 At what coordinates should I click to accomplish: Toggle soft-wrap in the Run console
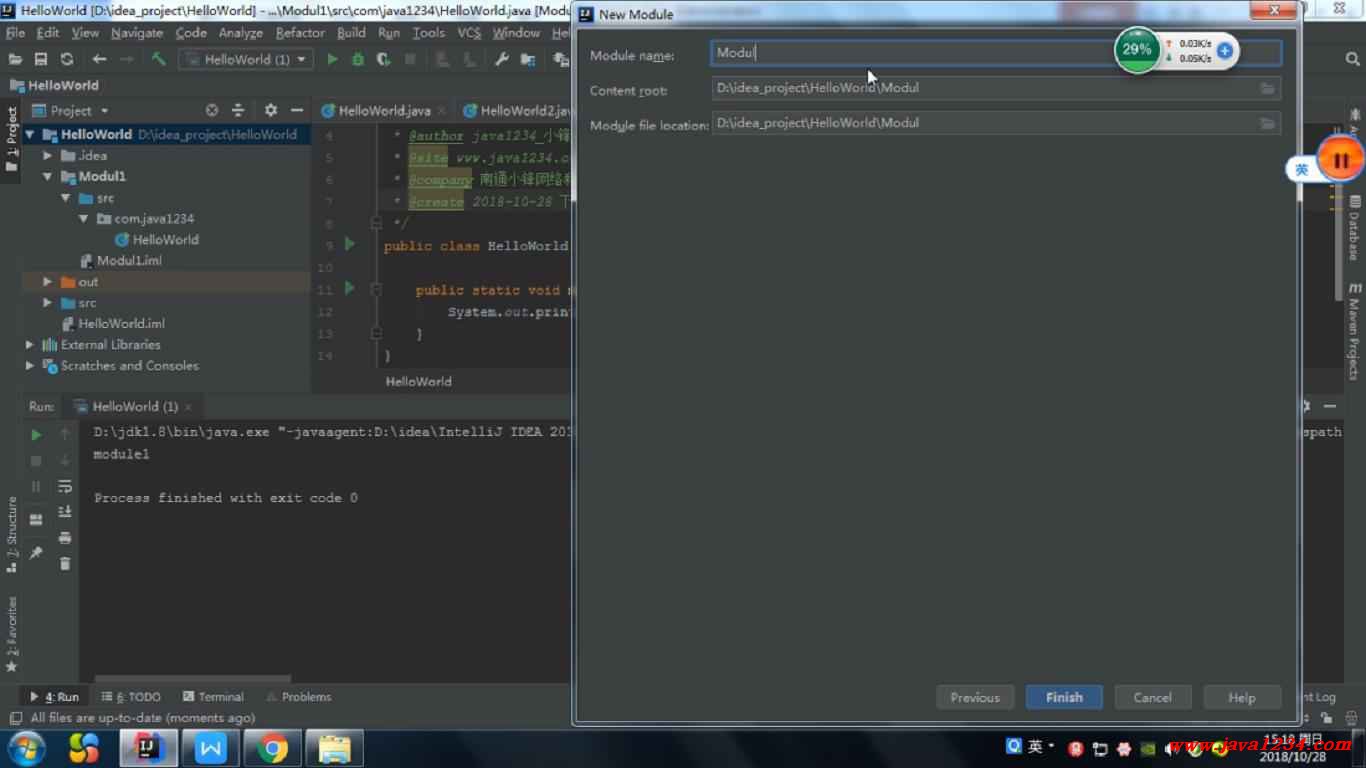(x=65, y=486)
